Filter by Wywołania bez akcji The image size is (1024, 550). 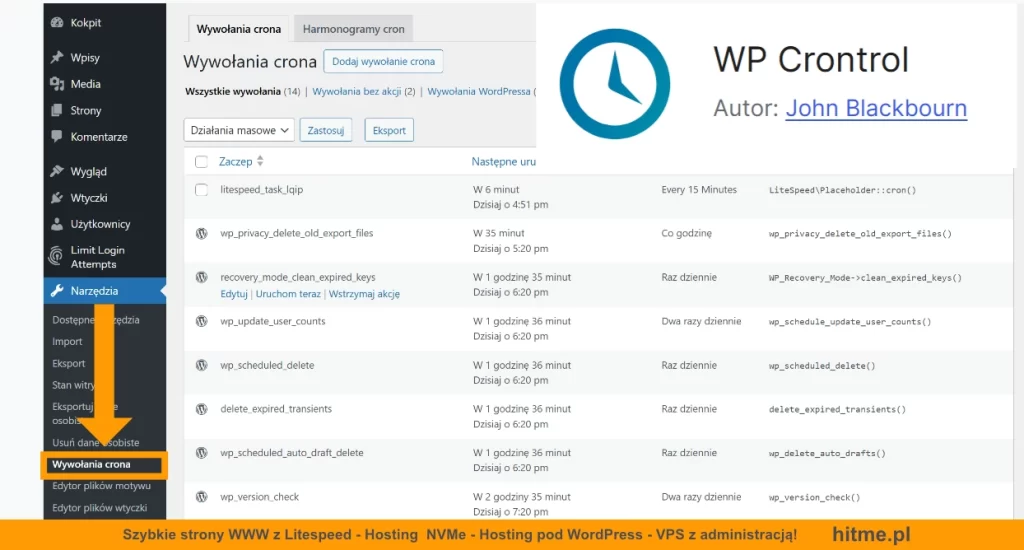(x=357, y=91)
